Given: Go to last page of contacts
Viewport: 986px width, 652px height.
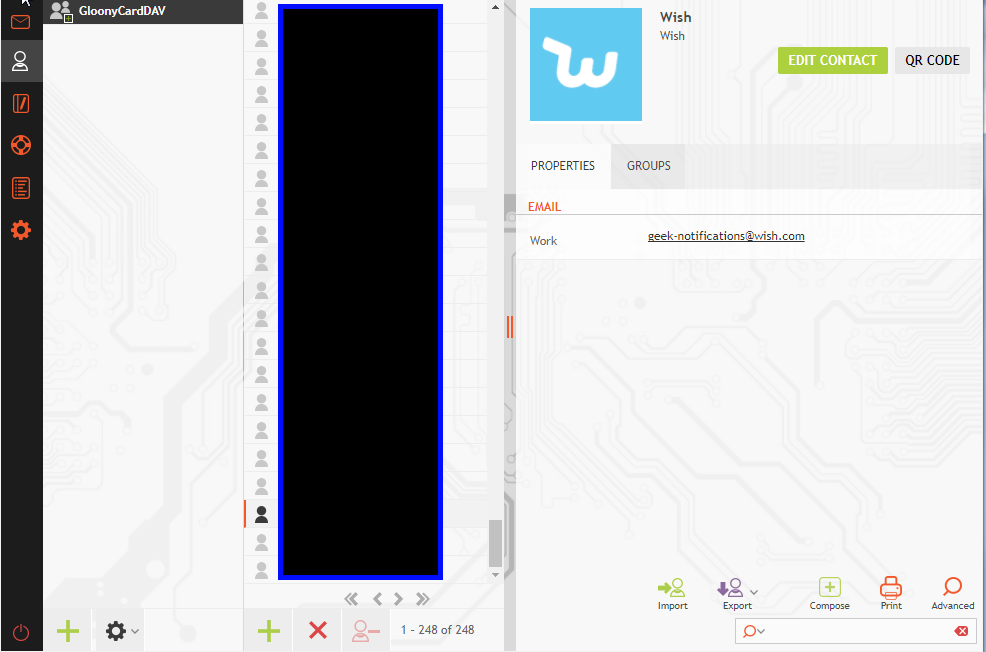Looking at the screenshot, I should coord(423,599).
